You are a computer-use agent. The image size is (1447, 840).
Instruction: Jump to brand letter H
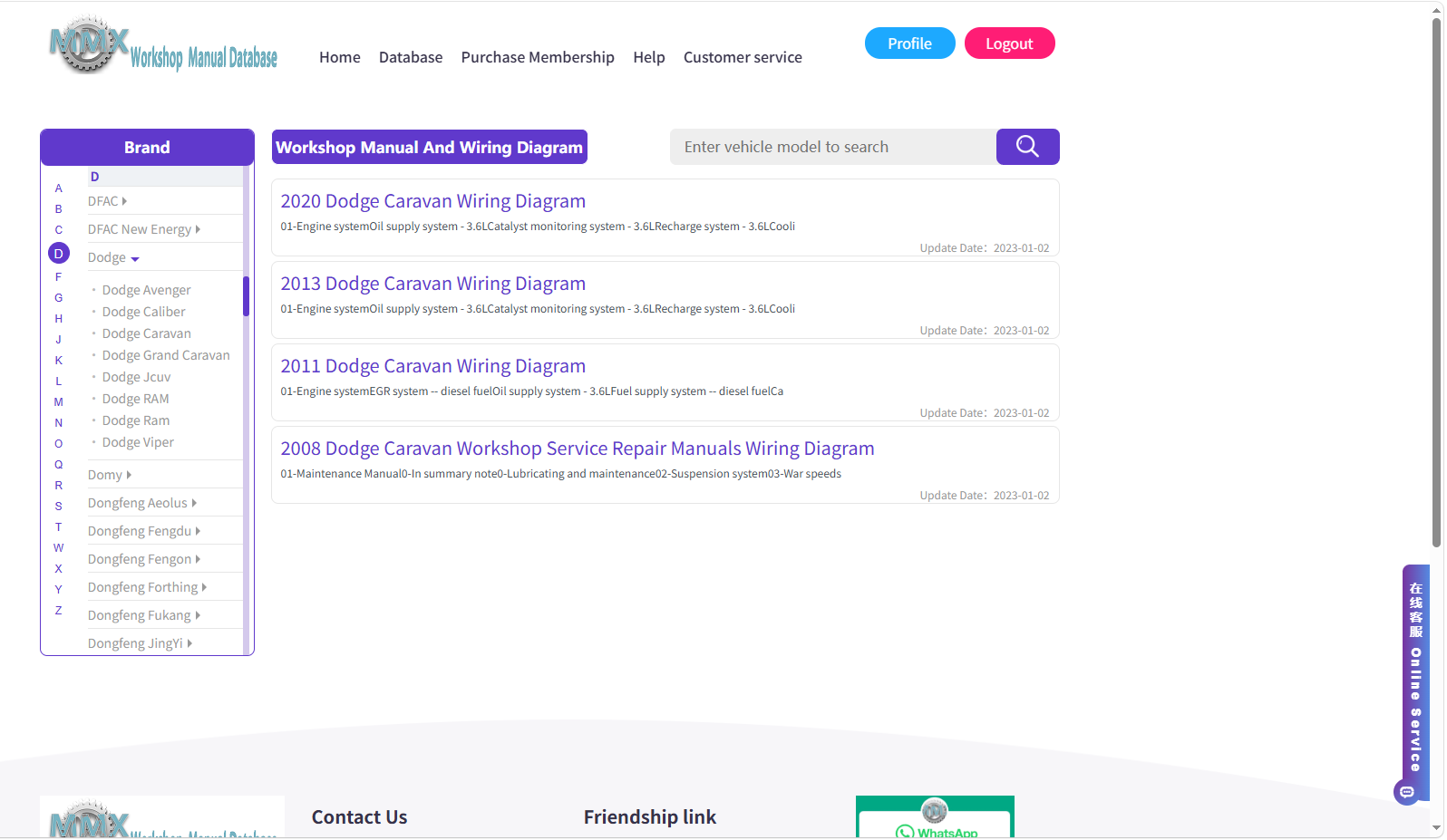(x=59, y=319)
